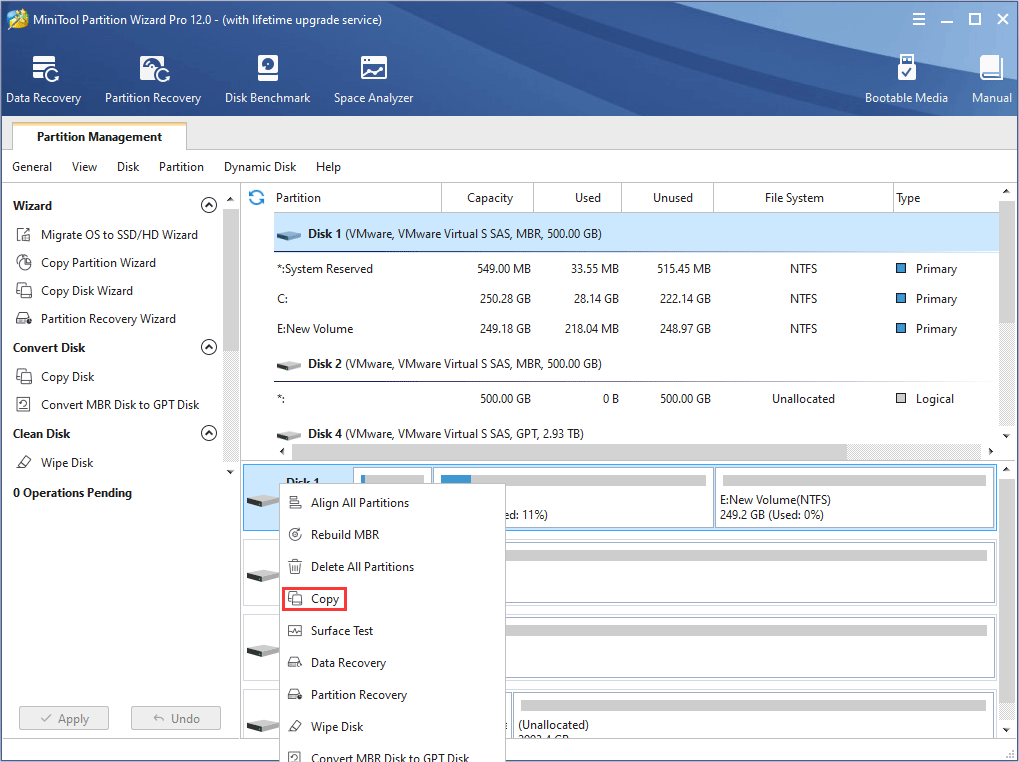
Task: Select the E:New Volume partition row
Action: pos(636,329)
